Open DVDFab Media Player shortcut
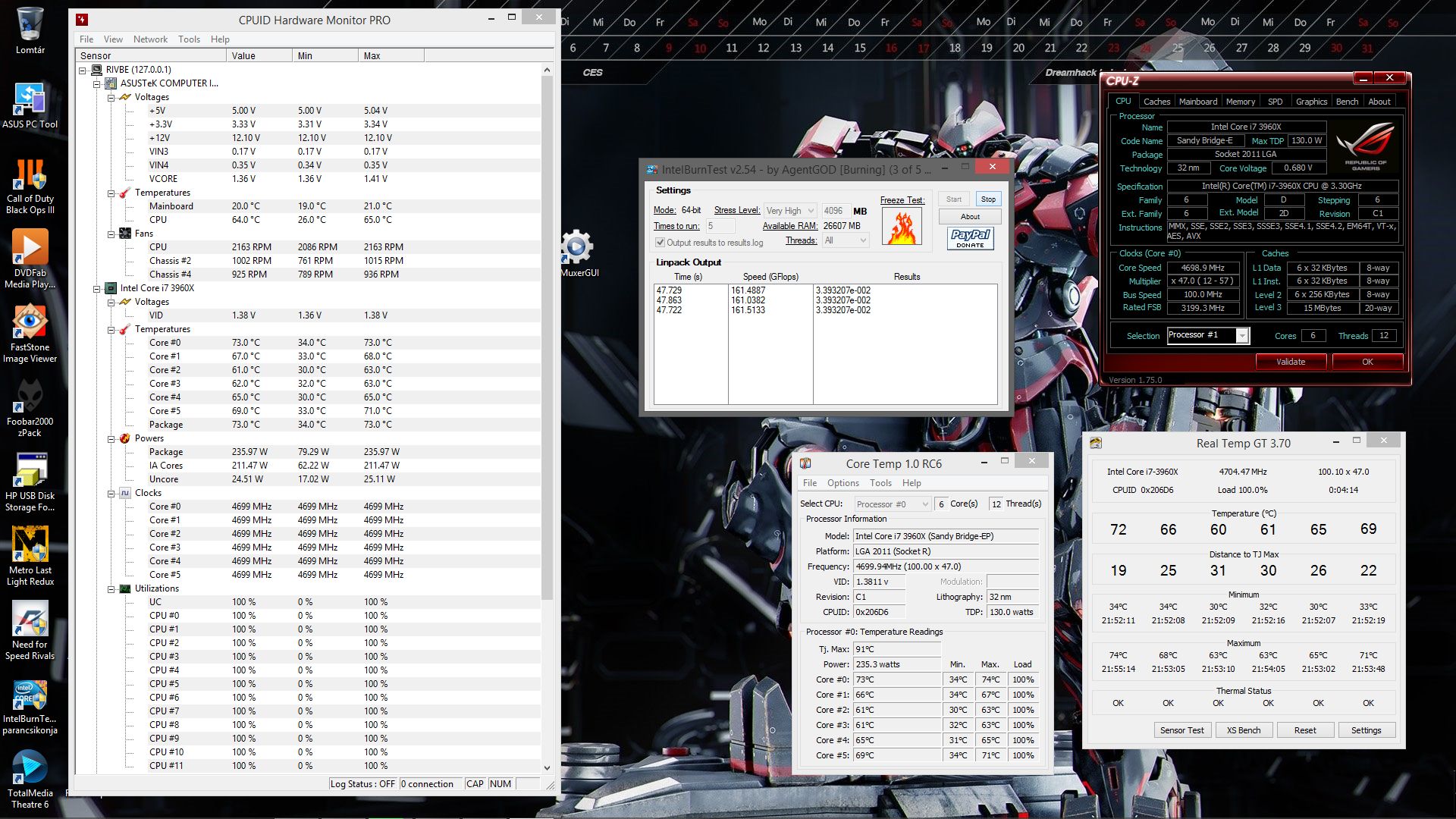This screenshot has height=819, width=1456. (30, 259)
